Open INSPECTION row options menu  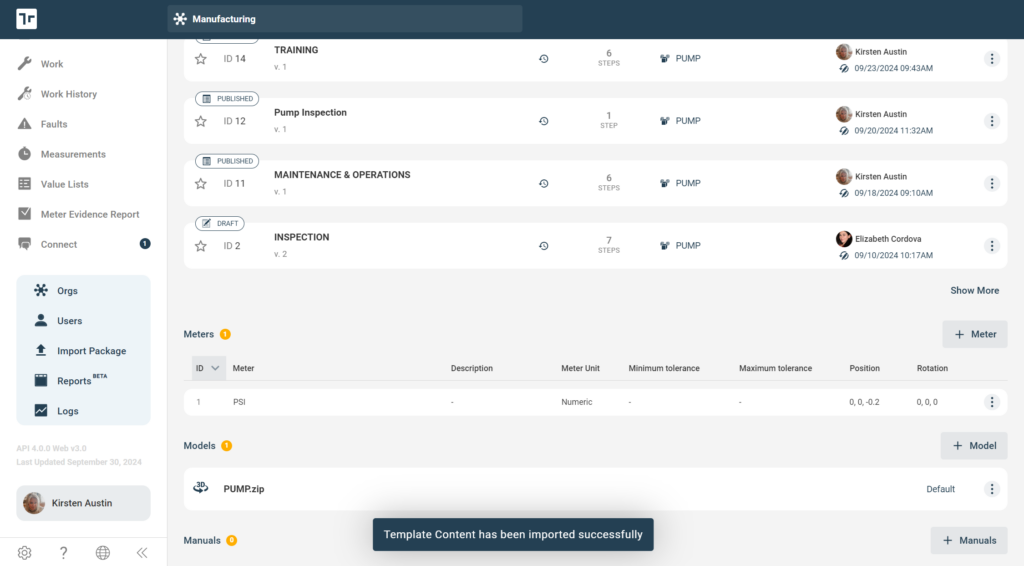pyautogui.click(x=991, y=246)
